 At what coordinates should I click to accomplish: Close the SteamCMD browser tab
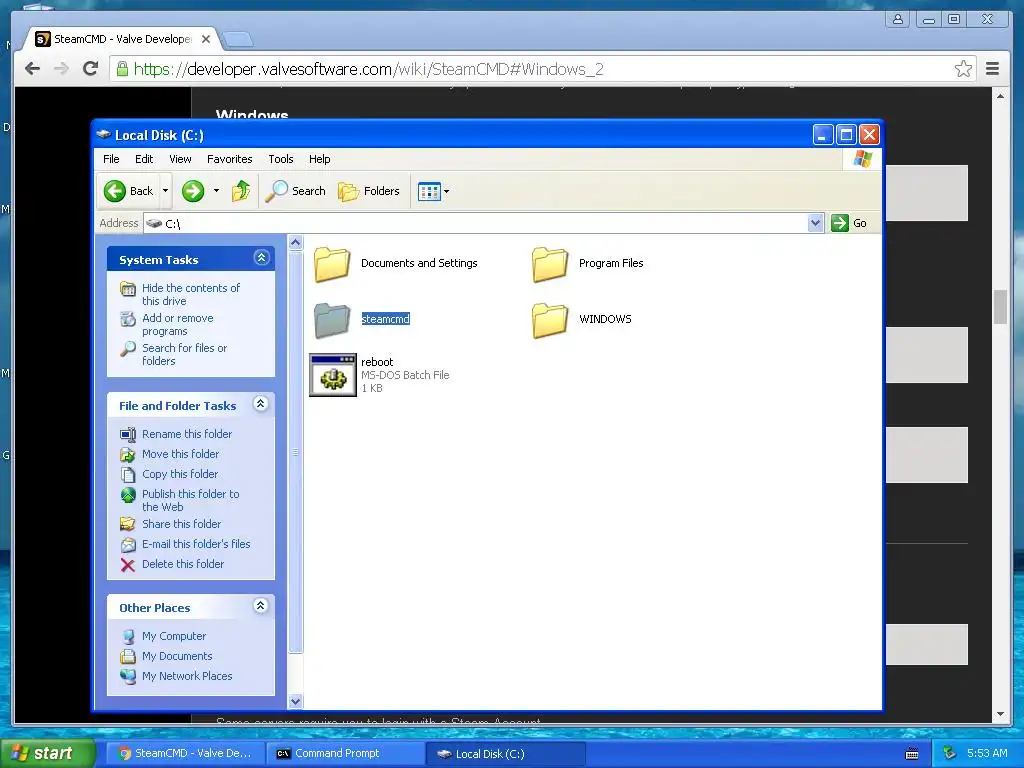pos(206,39)
